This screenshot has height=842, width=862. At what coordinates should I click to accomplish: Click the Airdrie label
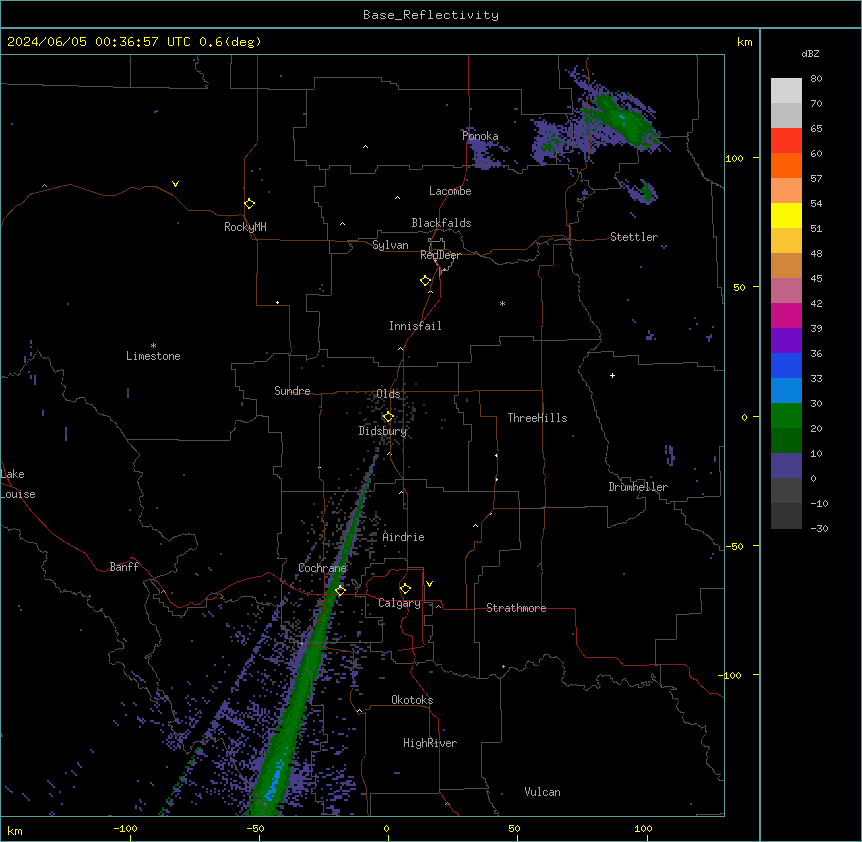403,537
